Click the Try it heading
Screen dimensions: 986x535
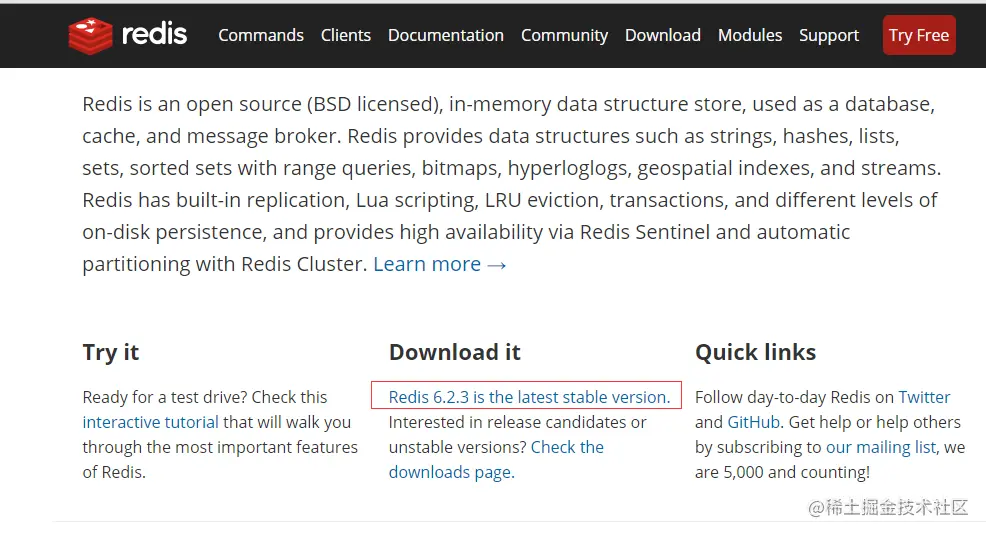point(111,352)
